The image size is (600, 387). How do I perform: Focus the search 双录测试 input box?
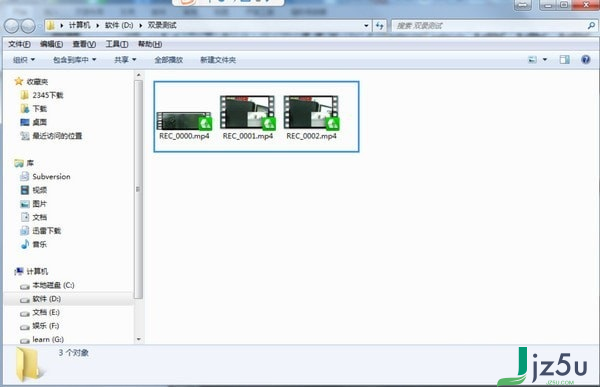[491, 26]
